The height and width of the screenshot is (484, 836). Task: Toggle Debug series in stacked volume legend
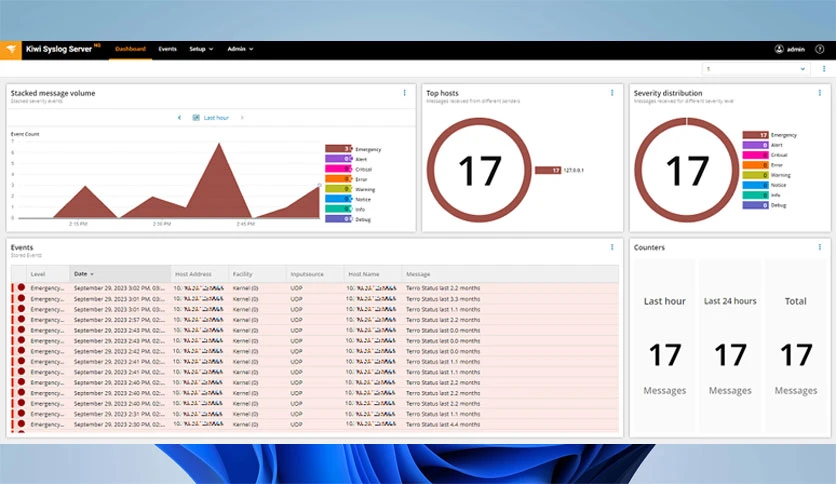[348, 219]
